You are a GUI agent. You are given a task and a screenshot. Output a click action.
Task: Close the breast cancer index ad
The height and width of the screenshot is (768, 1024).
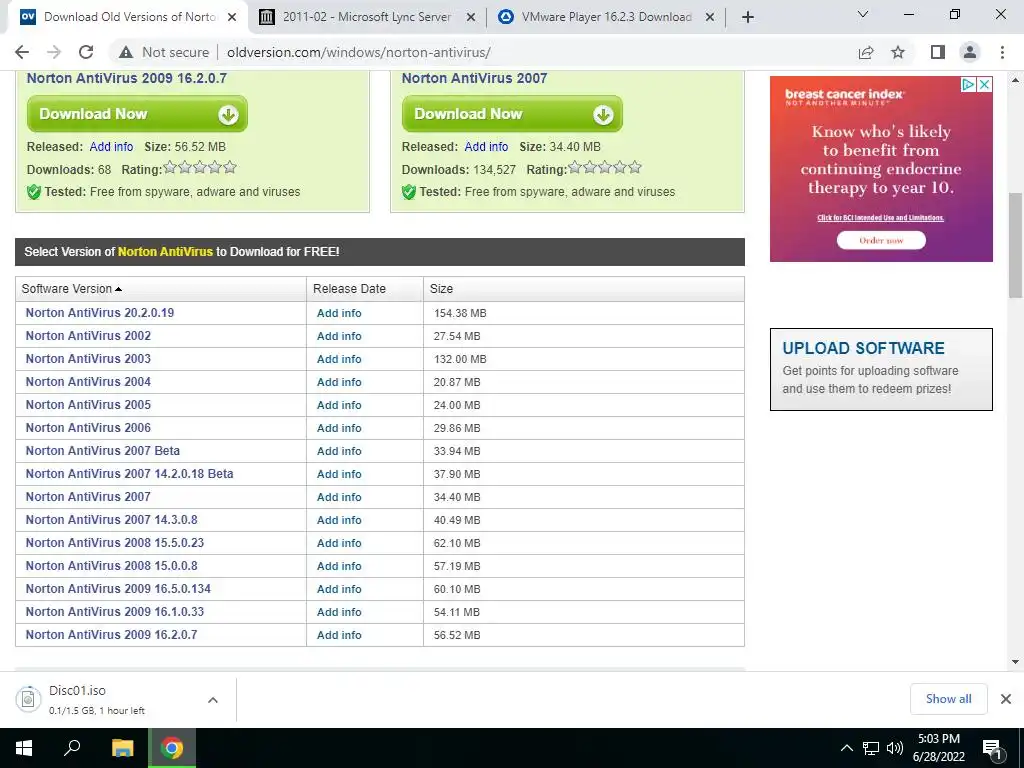click(985, 84)
